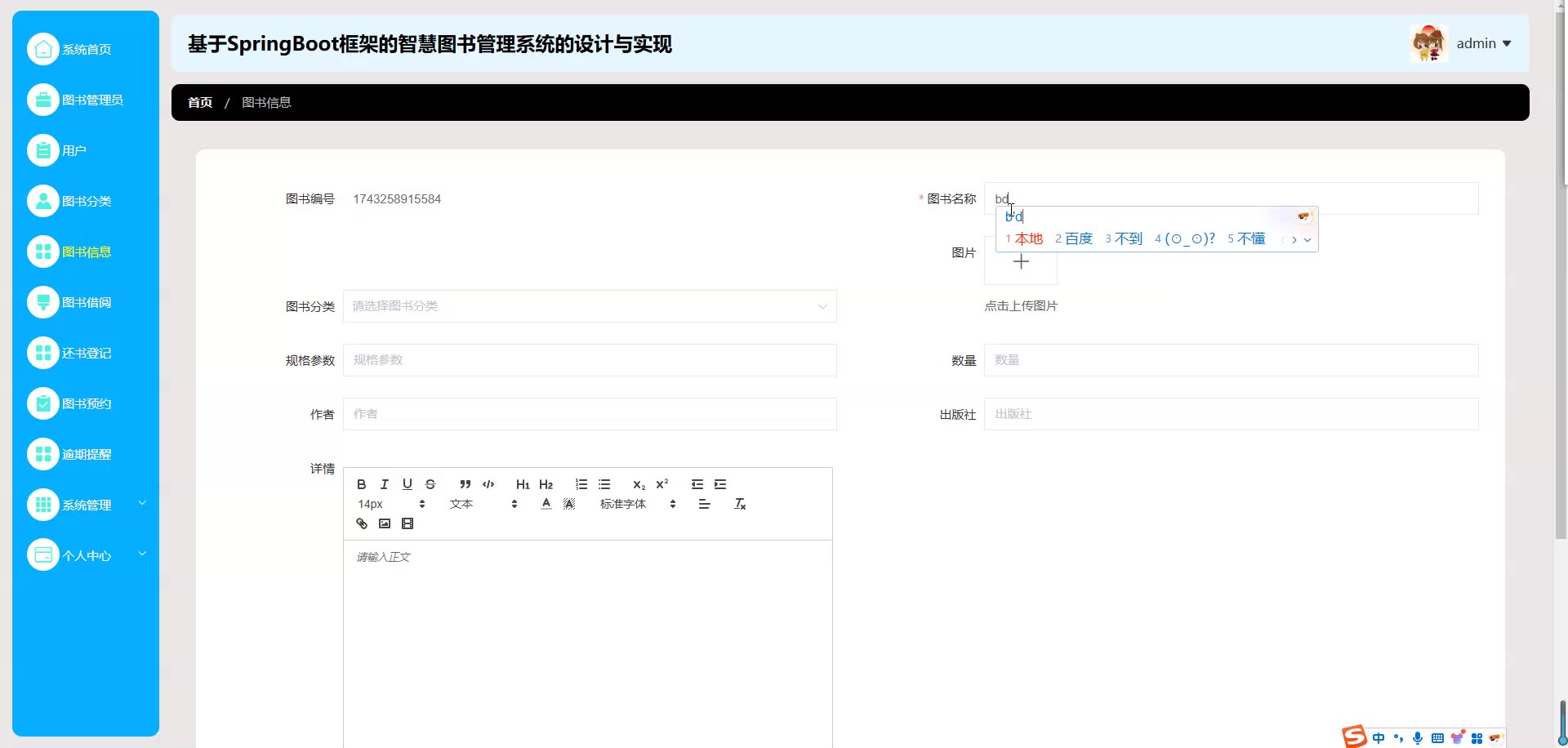Open the Sogou skin shirt icon

pyautogui.click(x=1458, y=738)
